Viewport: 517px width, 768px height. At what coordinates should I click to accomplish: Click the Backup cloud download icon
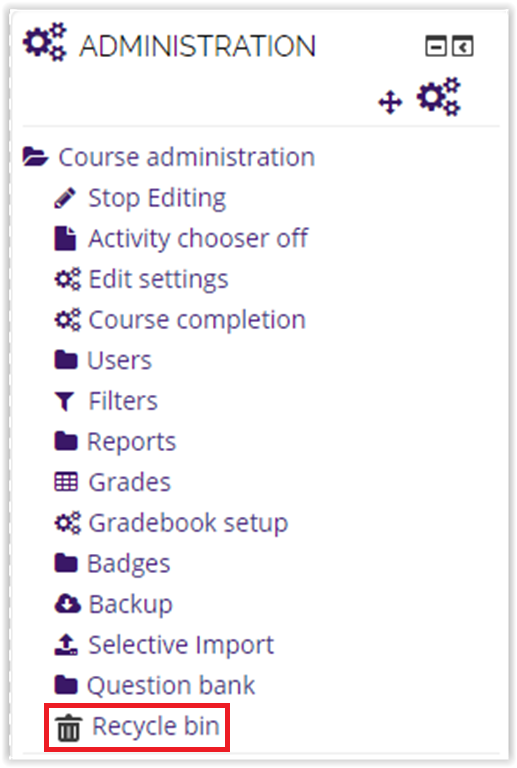(67, 604)
